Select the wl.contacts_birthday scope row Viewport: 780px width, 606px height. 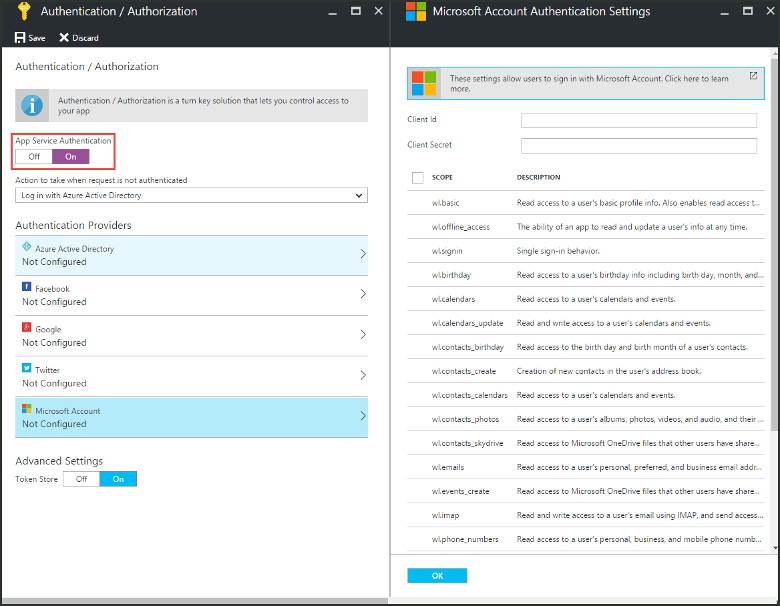[585, 347]
